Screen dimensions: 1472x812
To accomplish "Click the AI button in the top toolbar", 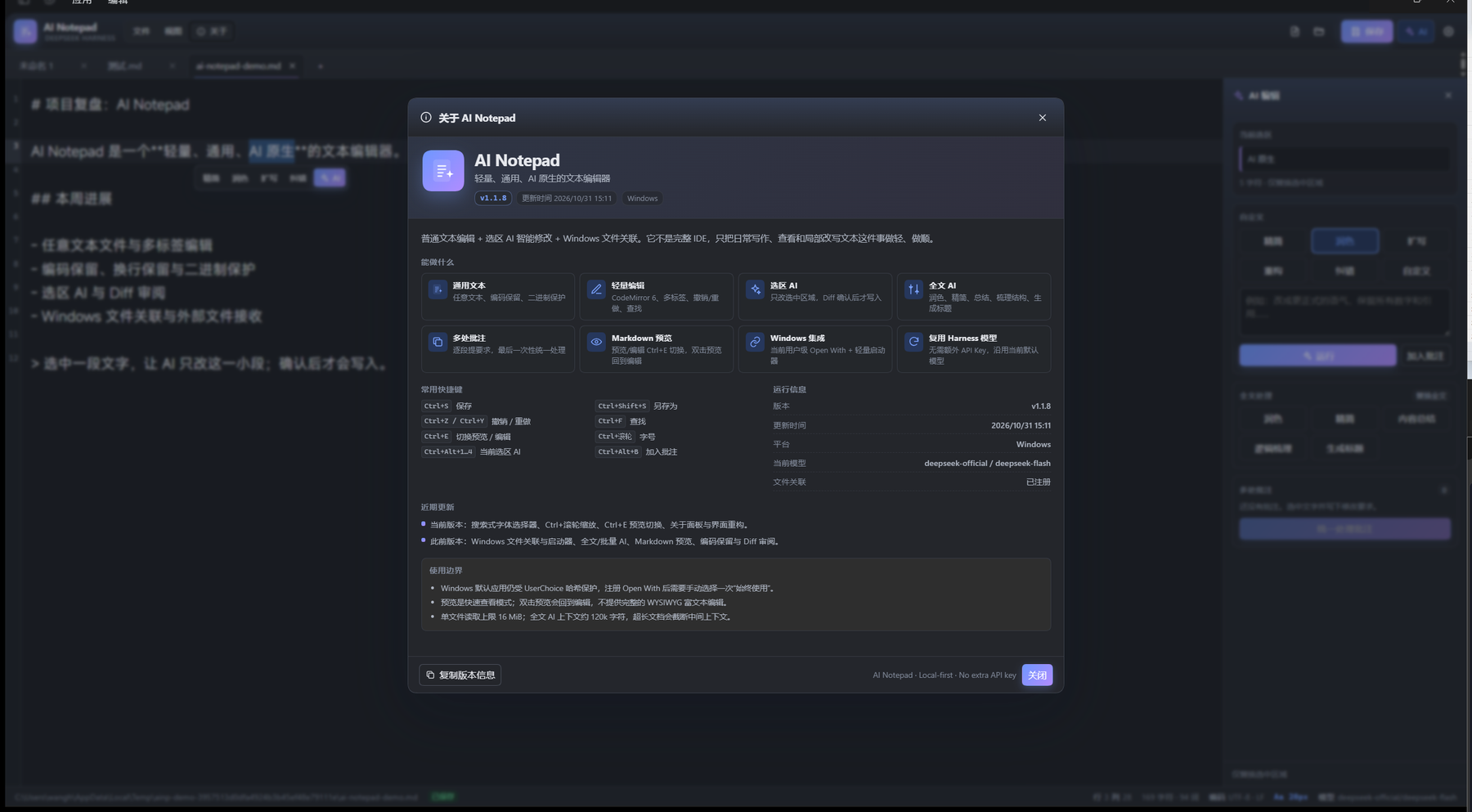I will coord(1416,32).
